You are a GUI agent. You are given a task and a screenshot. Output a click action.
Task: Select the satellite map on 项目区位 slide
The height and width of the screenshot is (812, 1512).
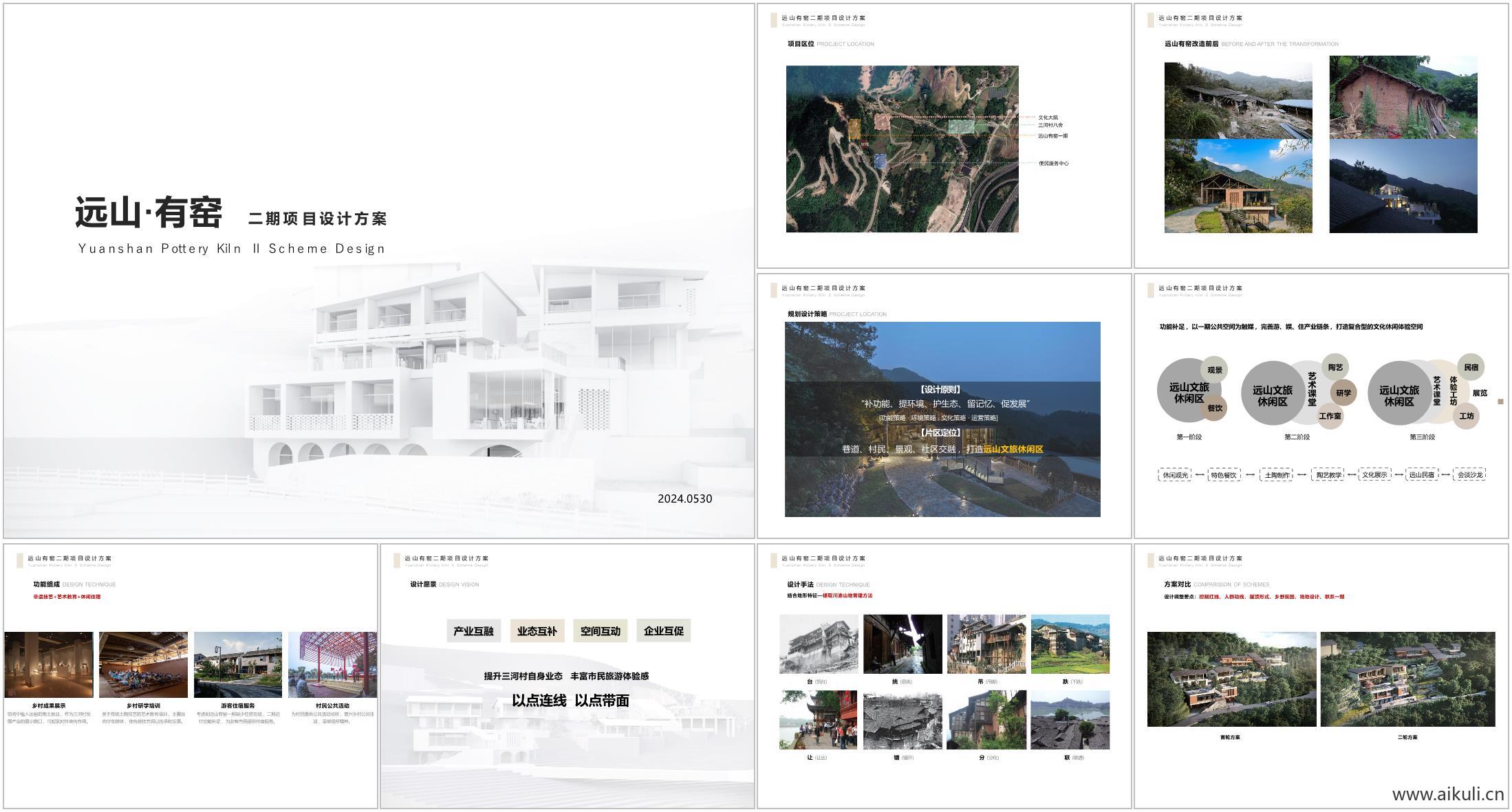coord(901,148)
